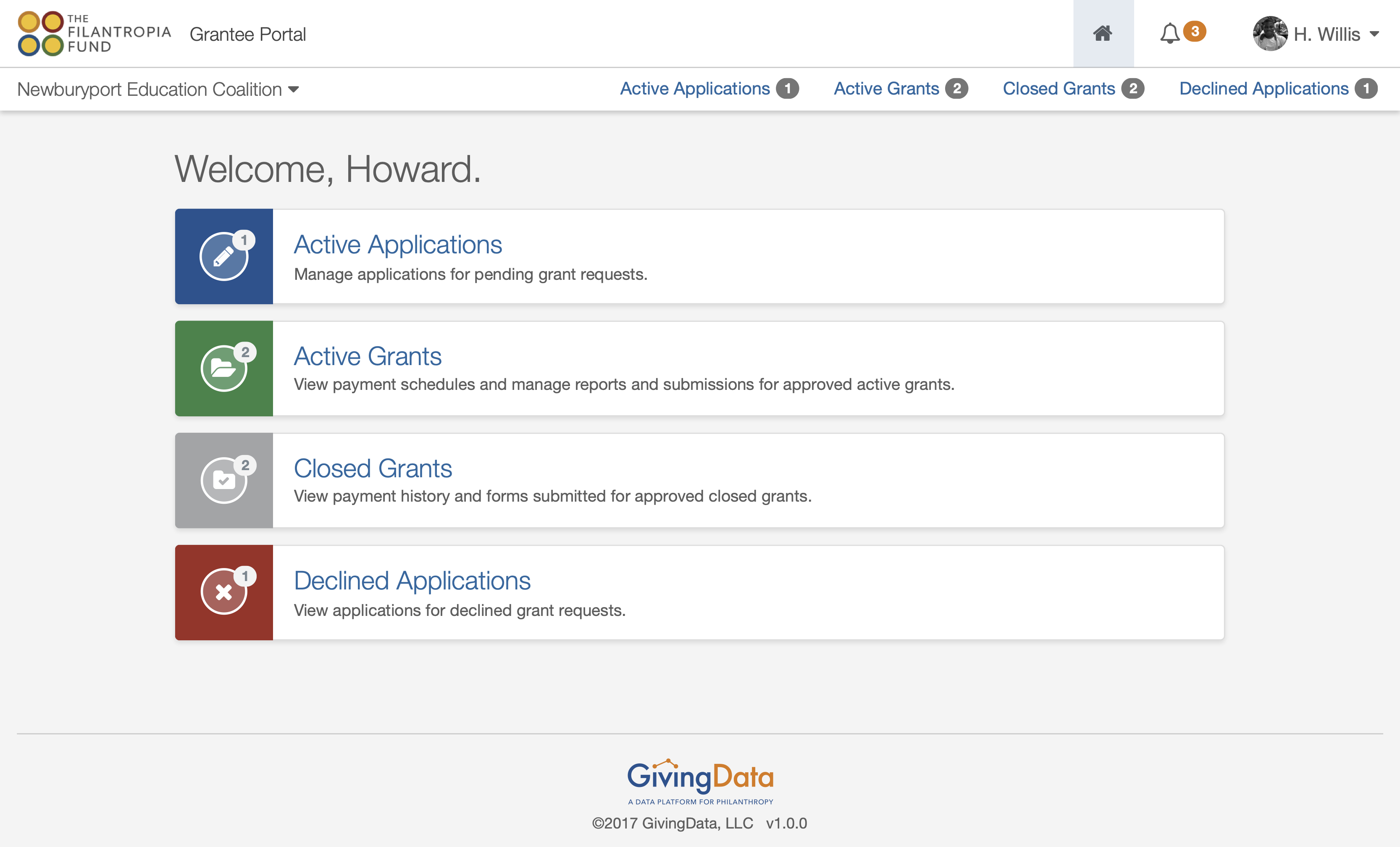Image resolution: width=1400 pixels, height=847 pixels.
Task: Select Active Applications in the navigation bar
Action: pyautogui.click(x=694, y=89)
